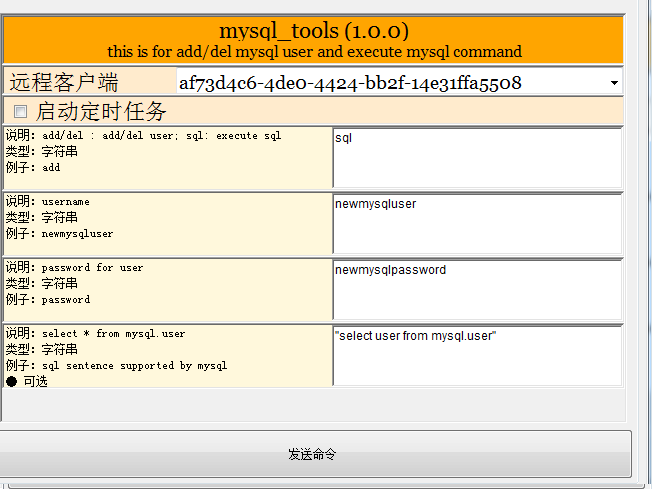Click the mysql_tools (1.0.0) title

point(314,31)
